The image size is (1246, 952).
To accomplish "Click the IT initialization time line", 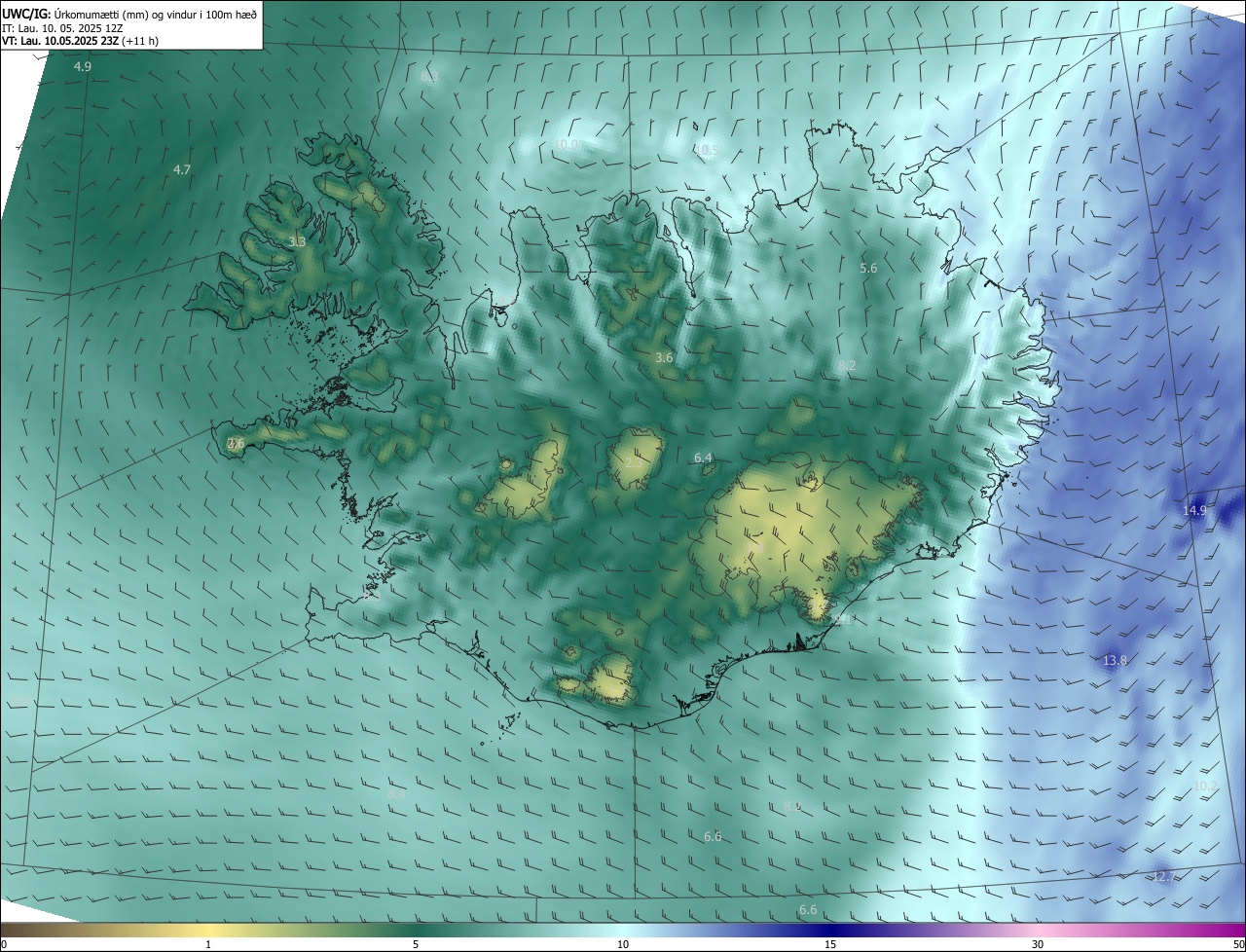I will (x=63, y=27).
